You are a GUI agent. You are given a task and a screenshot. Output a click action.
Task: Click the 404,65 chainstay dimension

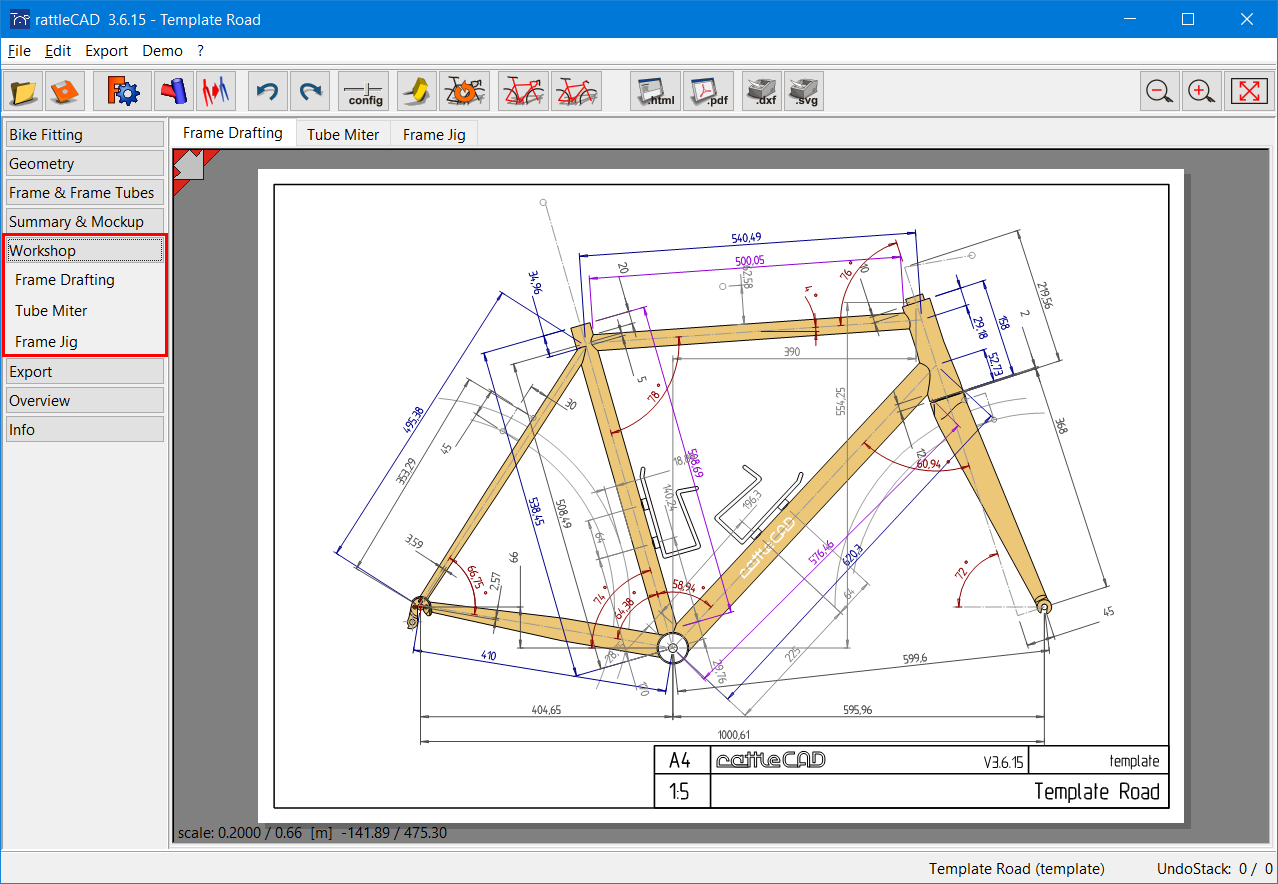(546, 709)
